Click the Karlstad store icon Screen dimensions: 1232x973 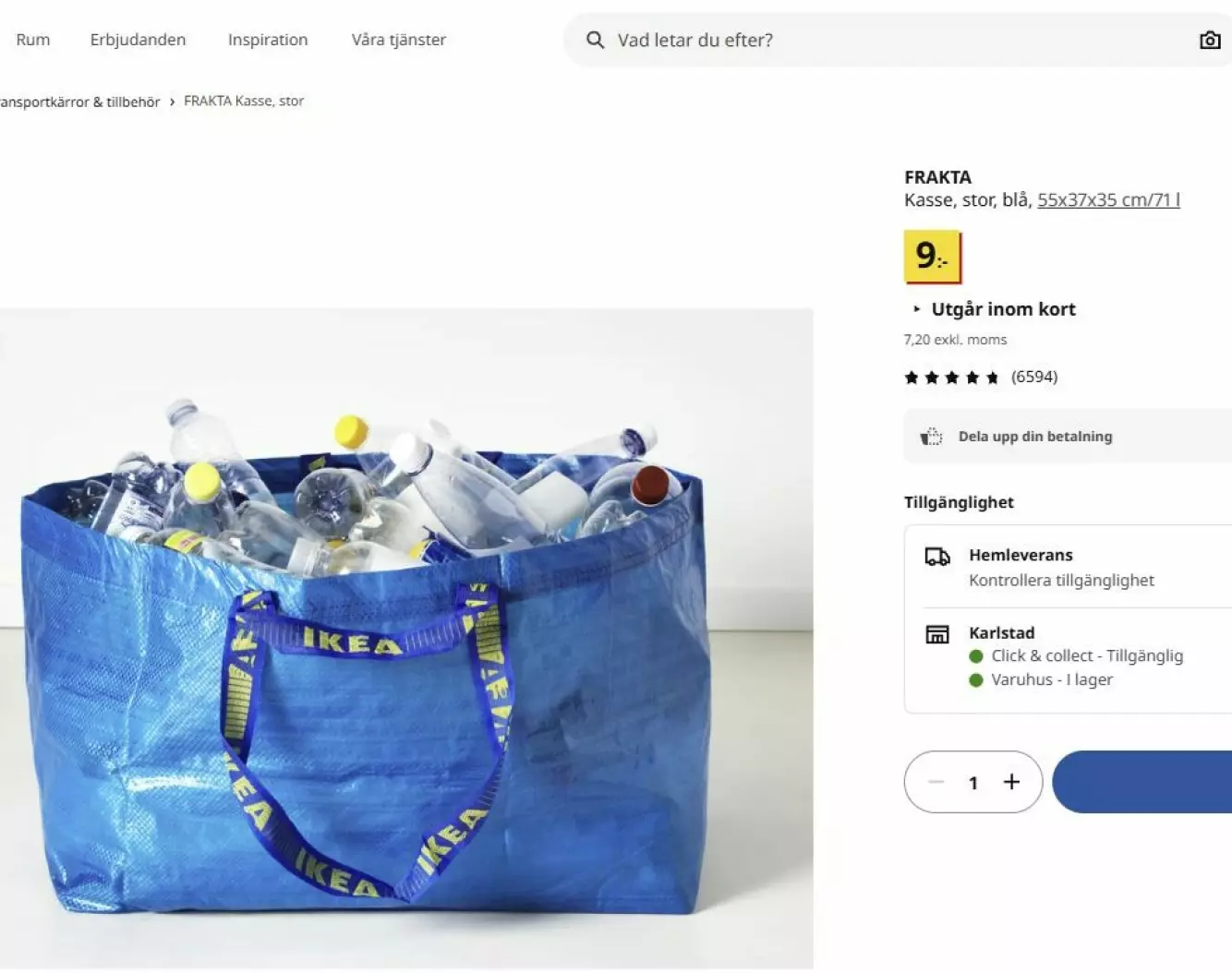[937, 634]
